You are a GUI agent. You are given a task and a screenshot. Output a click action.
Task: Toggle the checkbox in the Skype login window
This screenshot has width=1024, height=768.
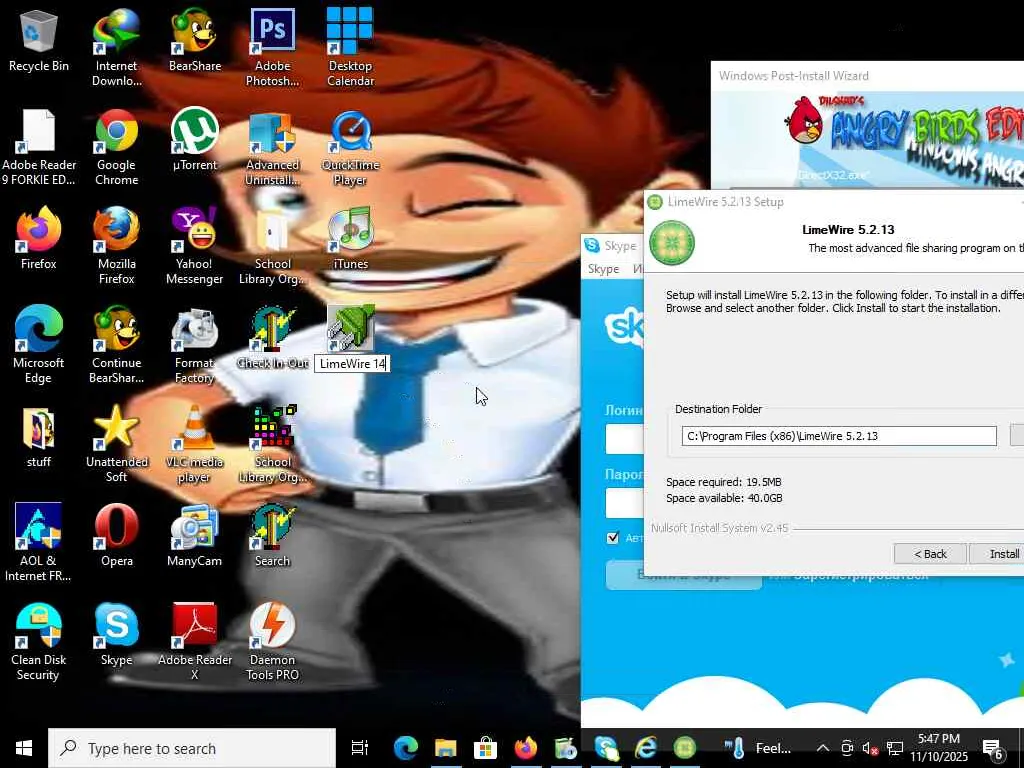click(613, 537)
